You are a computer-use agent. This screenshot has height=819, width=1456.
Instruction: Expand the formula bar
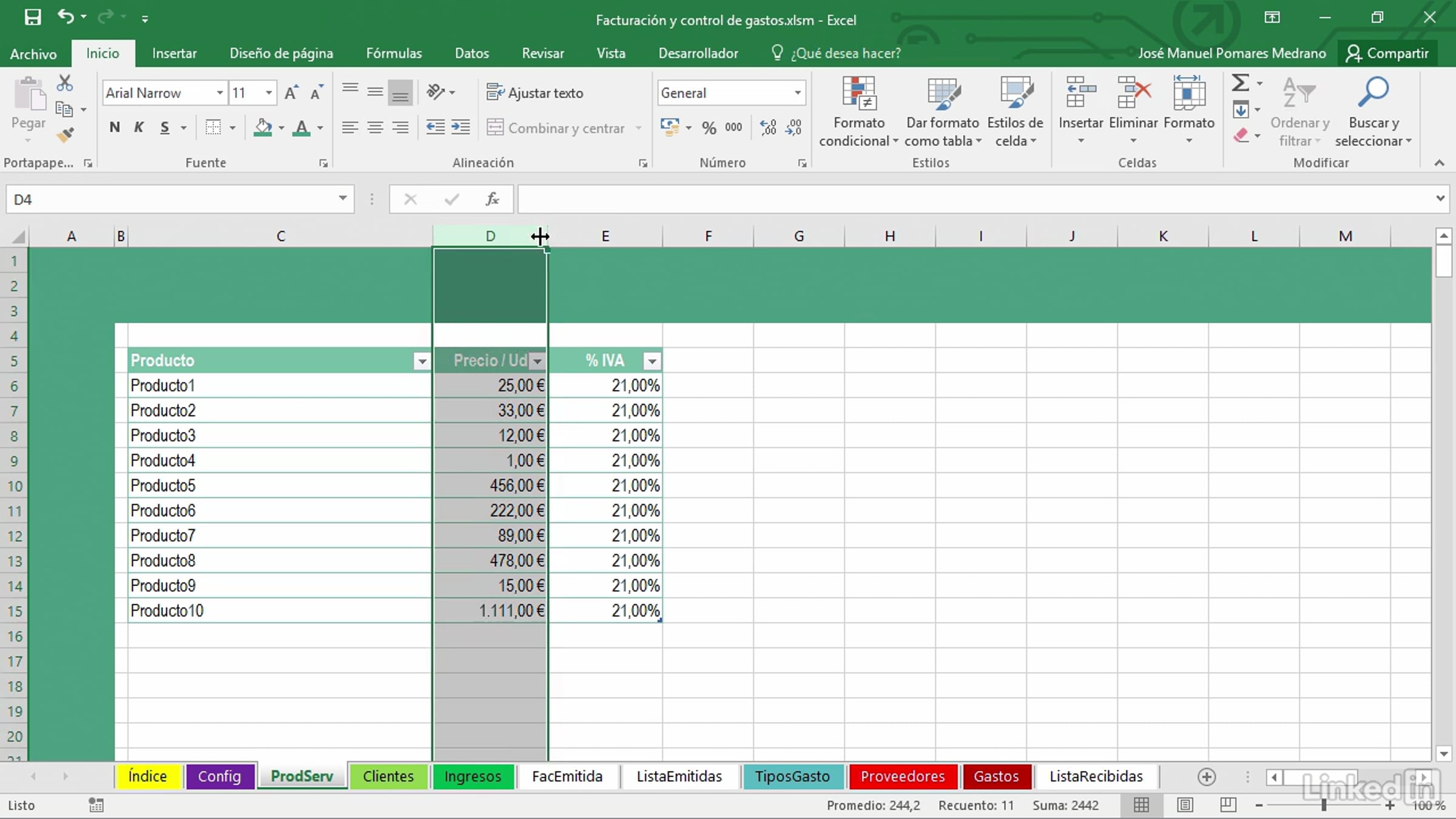coord(1440,198)
